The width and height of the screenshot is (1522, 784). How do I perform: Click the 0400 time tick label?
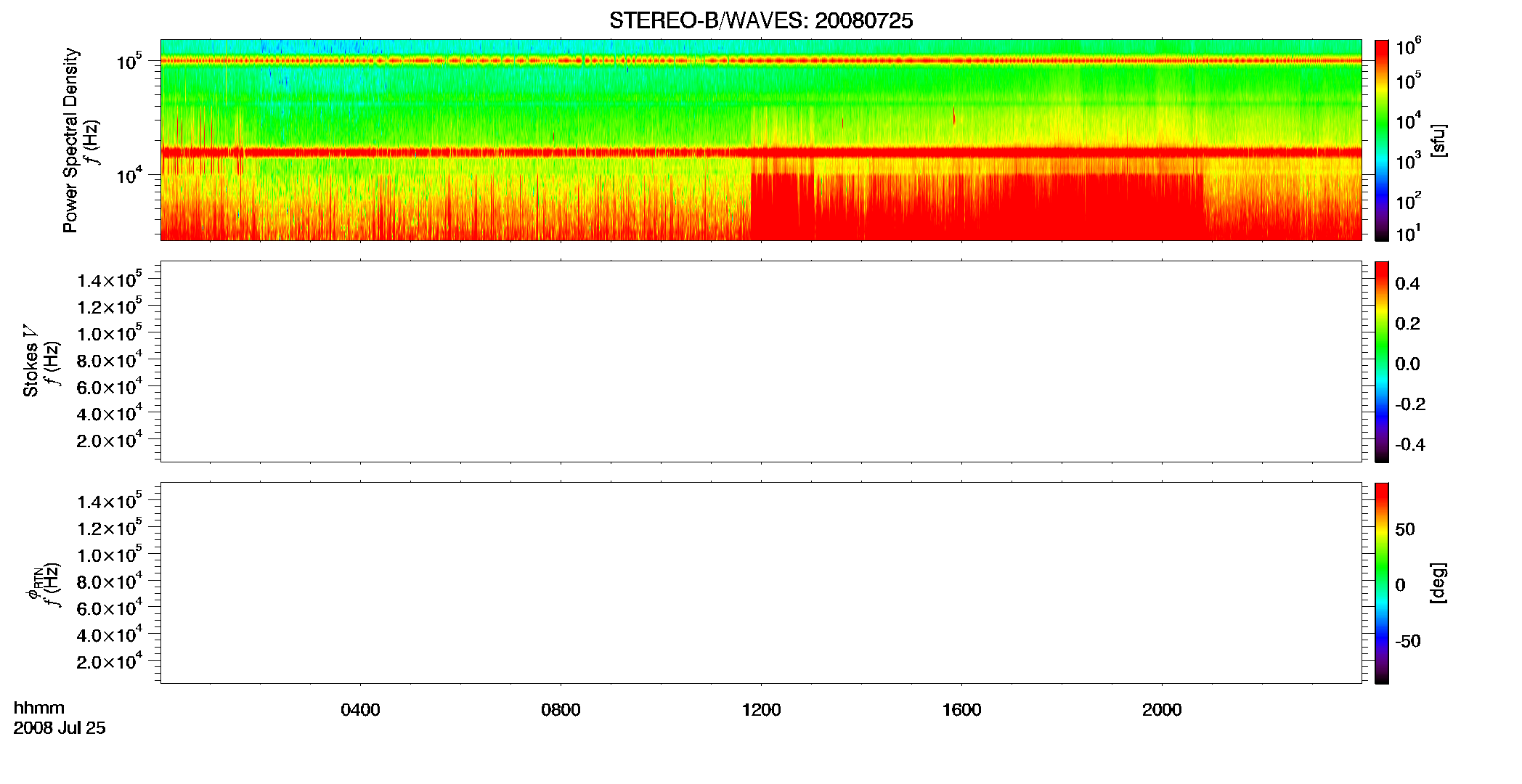pos(360,710)
